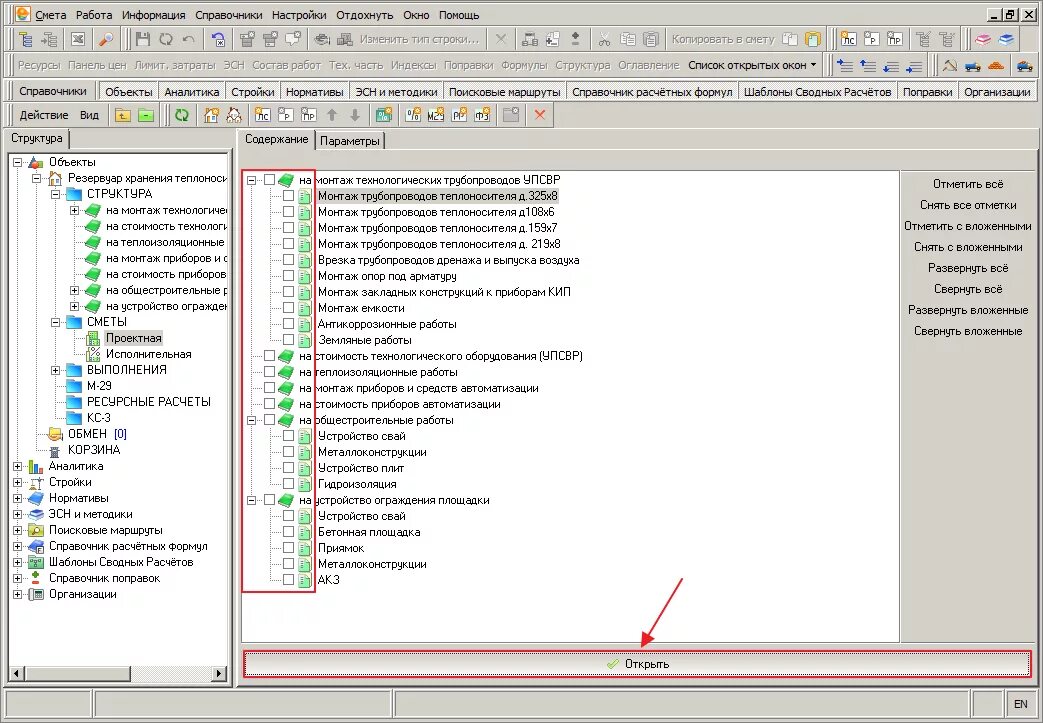Check the Монтаж емкости checkbox
This screenshot has height=723, width=1043.
pos(288,308)
